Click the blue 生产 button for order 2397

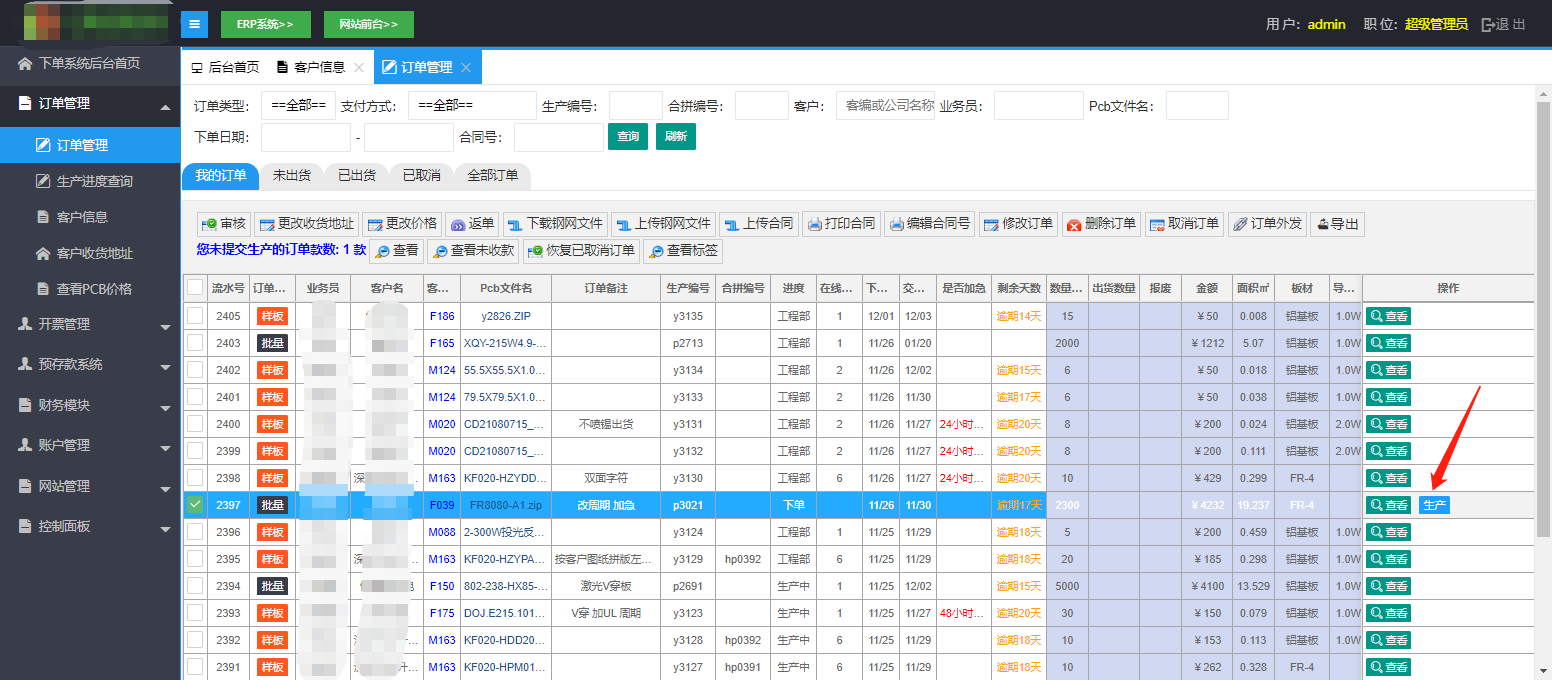coord(1434,505)
